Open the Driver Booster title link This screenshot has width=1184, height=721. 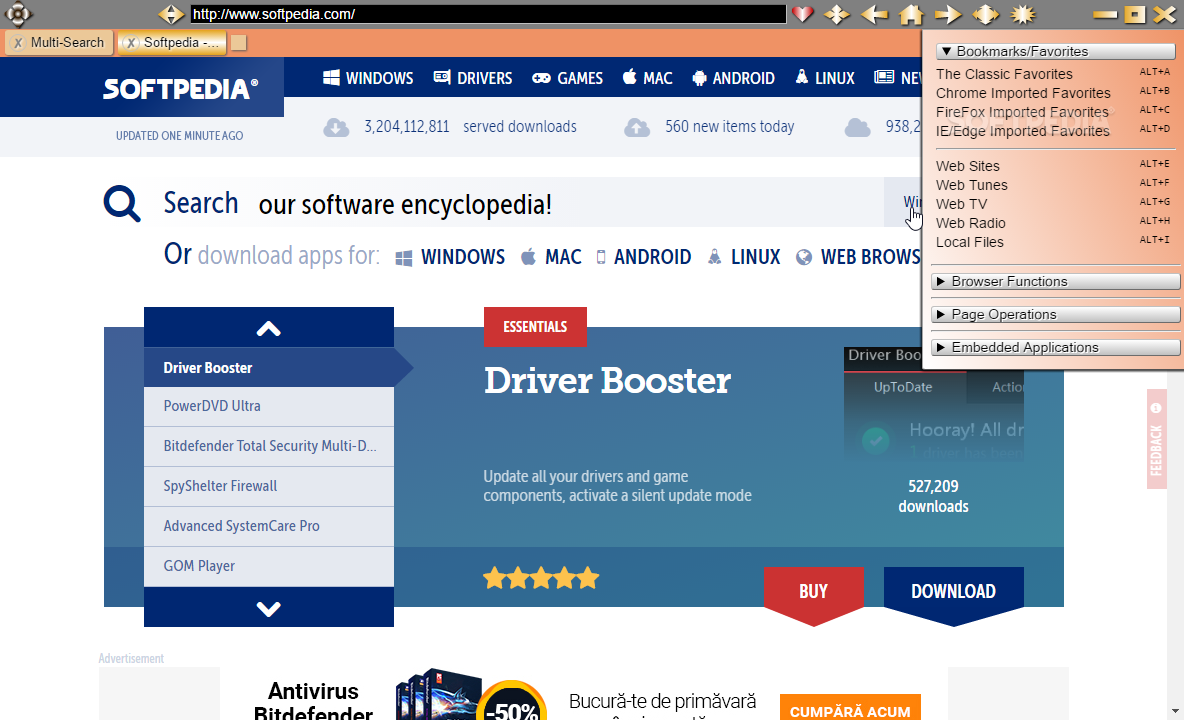coord(607,381)
